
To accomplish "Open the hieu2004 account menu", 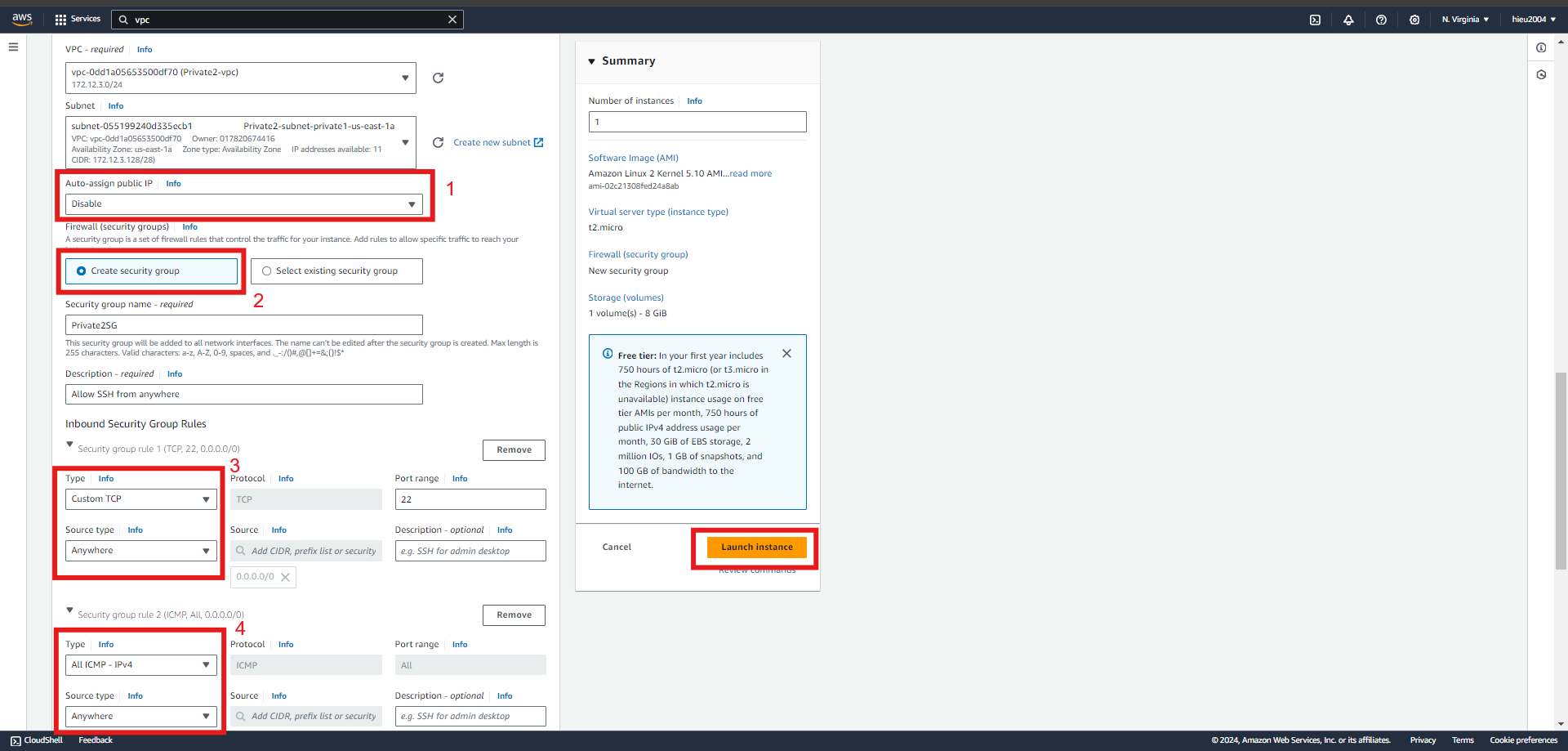I will click(x=1534, y=20).
